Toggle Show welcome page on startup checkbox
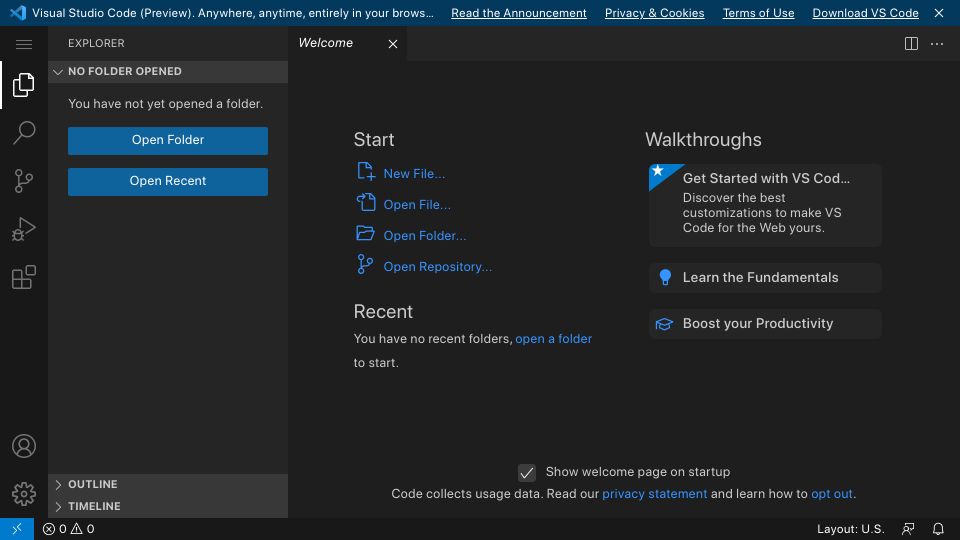Screen dimensions: 960x540 click(527, 472)
